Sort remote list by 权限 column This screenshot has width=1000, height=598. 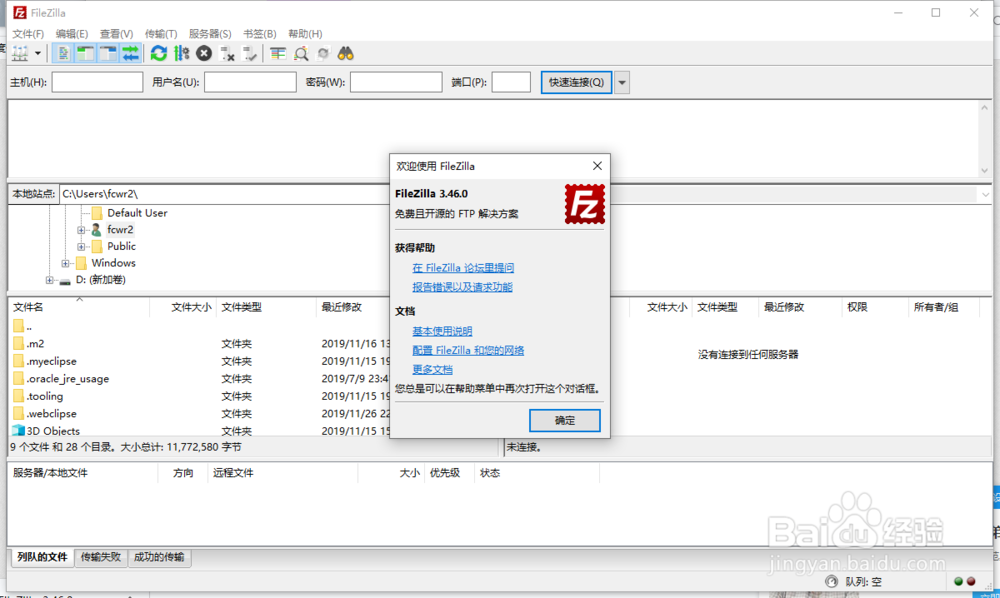click(x=874, y=307)
